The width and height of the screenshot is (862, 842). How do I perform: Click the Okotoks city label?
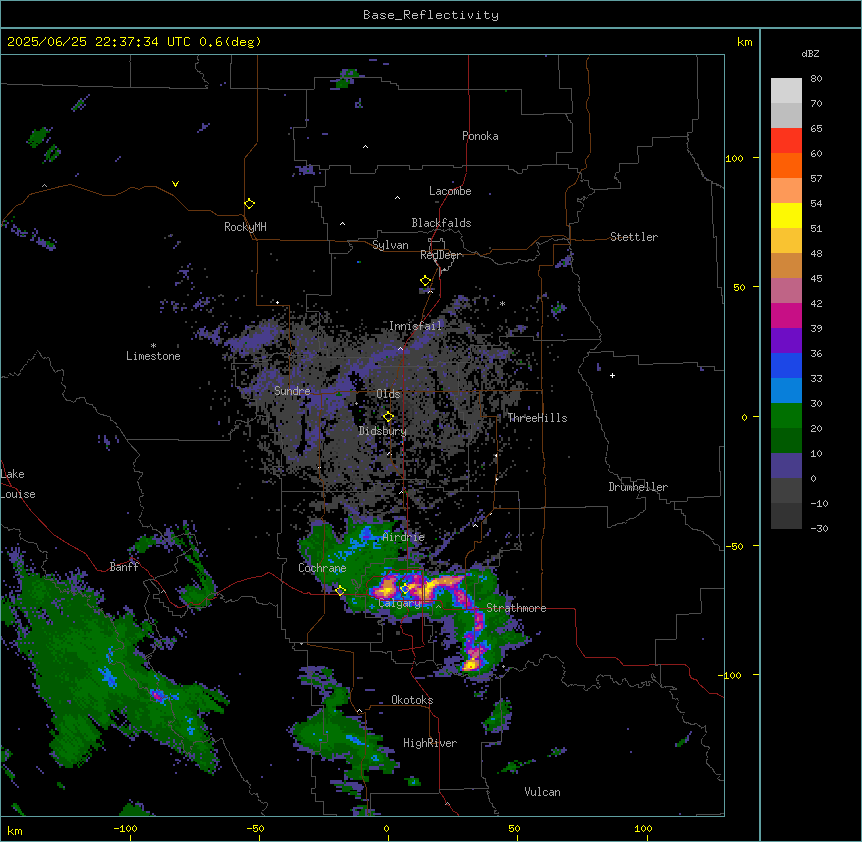tap(412, 700)
